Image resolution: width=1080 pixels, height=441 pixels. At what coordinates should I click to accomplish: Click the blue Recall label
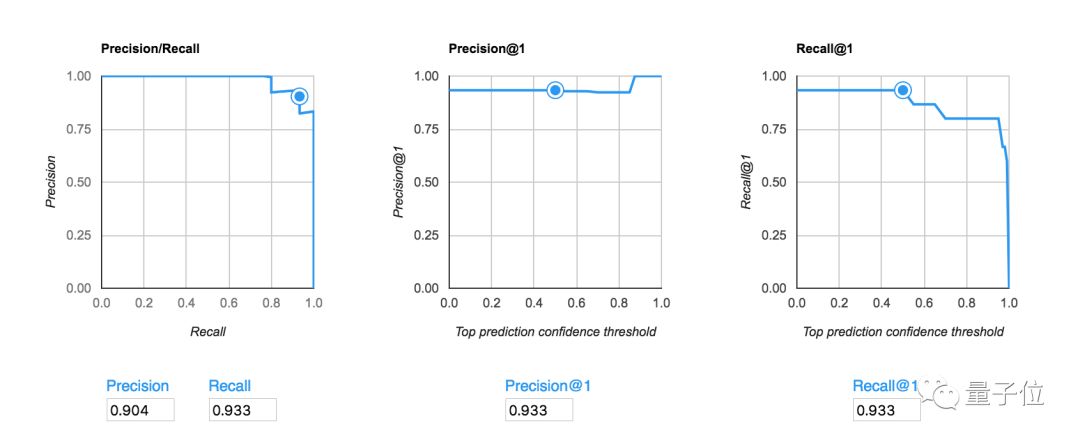pyautogui.click(x=230, y=386)
